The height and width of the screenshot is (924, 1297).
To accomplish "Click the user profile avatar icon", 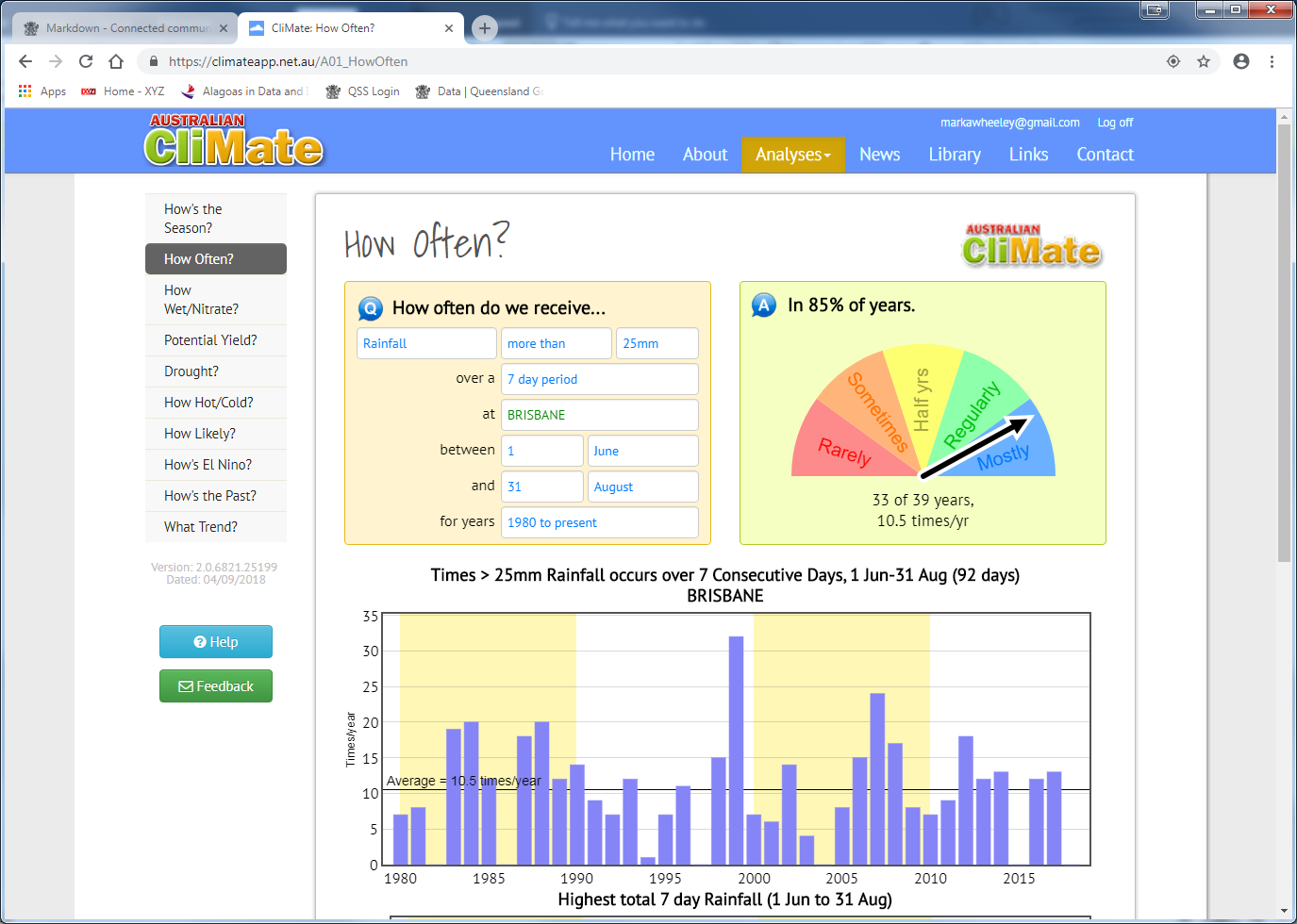I will (x=1241, y=61).
